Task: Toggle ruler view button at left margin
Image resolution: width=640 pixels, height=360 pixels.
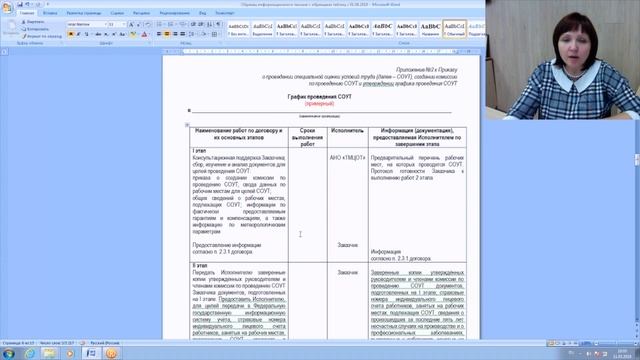Action: pyautogui.click(x=4, y=52)
